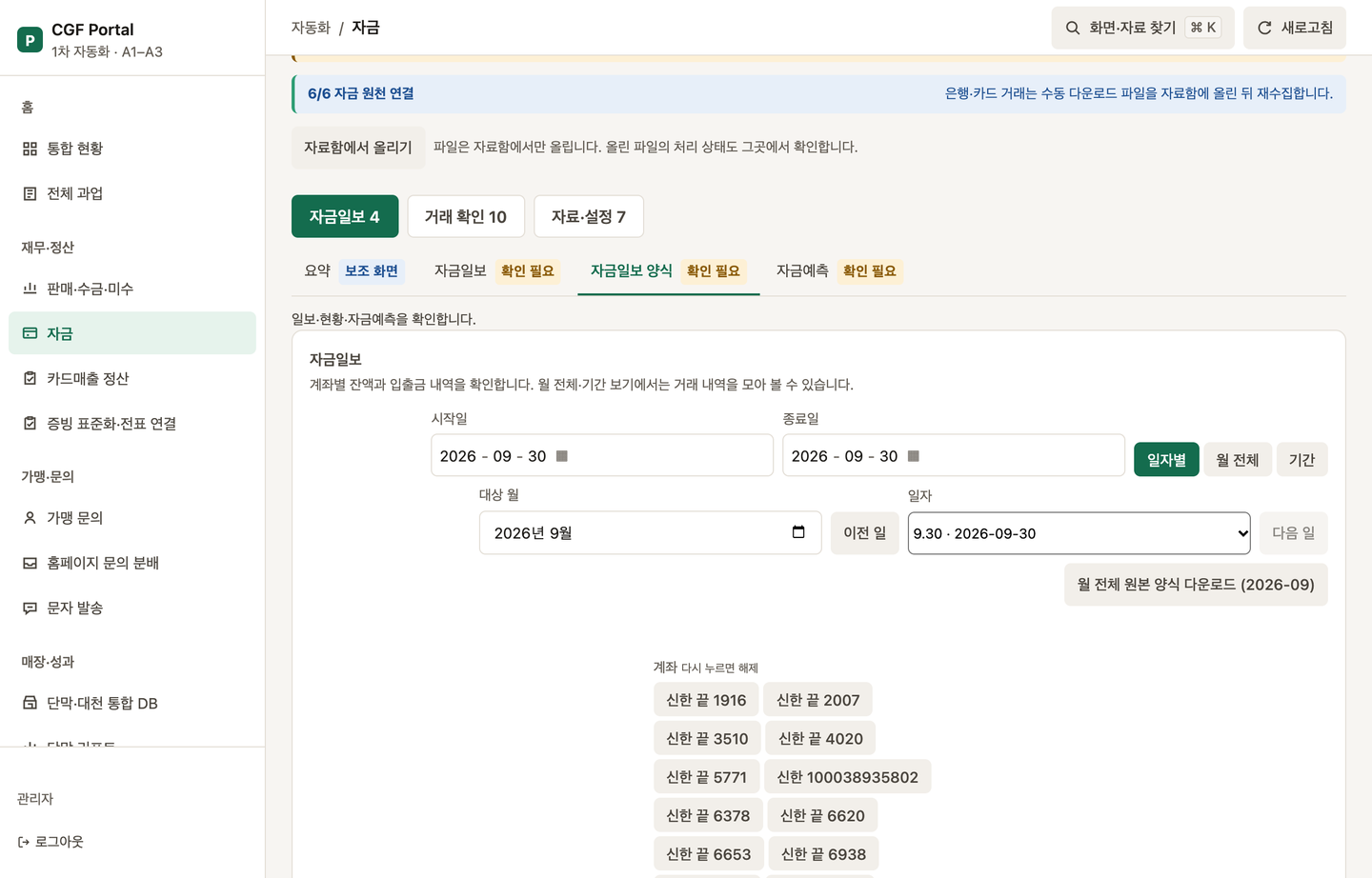Click the 이전 일 button
This screenshot has width=1372, height=878.
click(x=865, y=533)
